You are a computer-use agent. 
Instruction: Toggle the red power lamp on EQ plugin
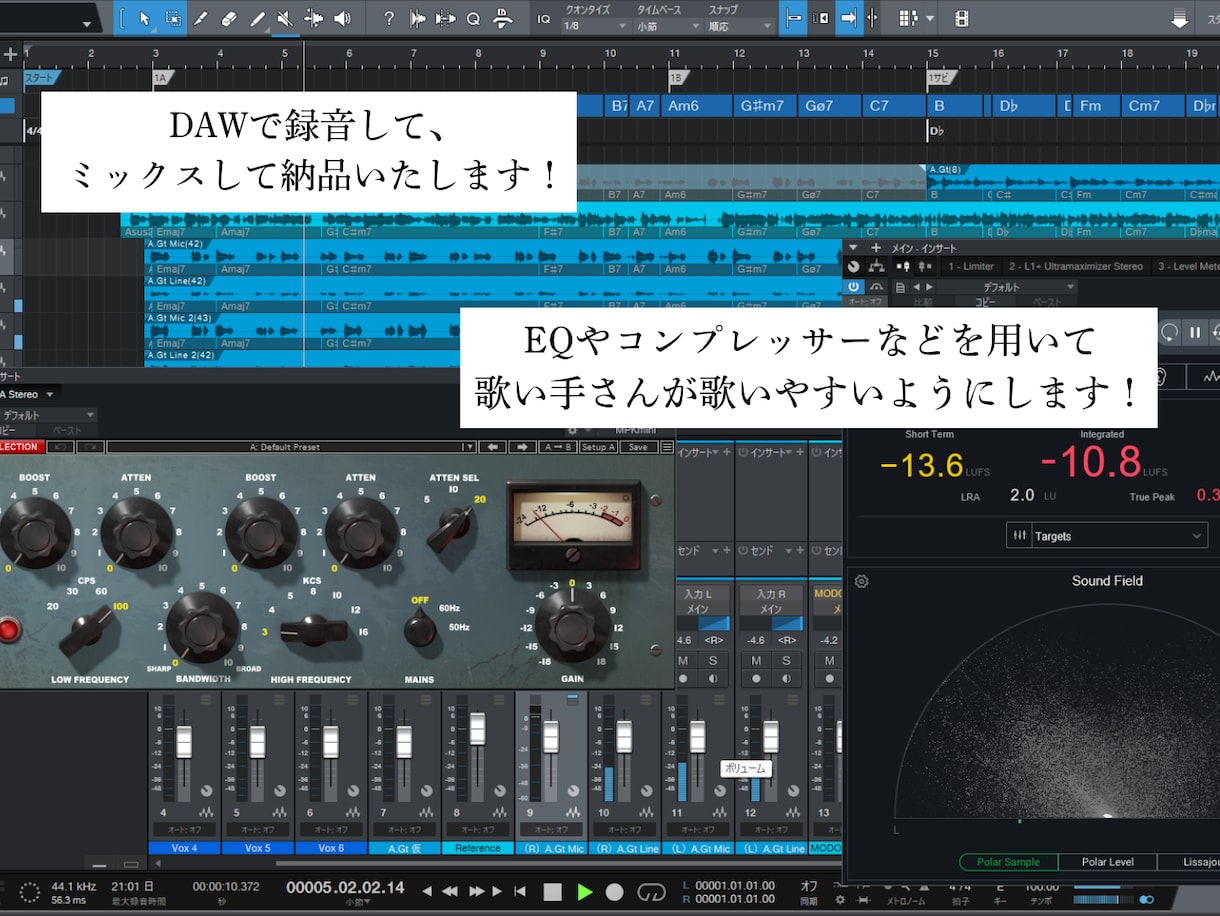(9, 630)
